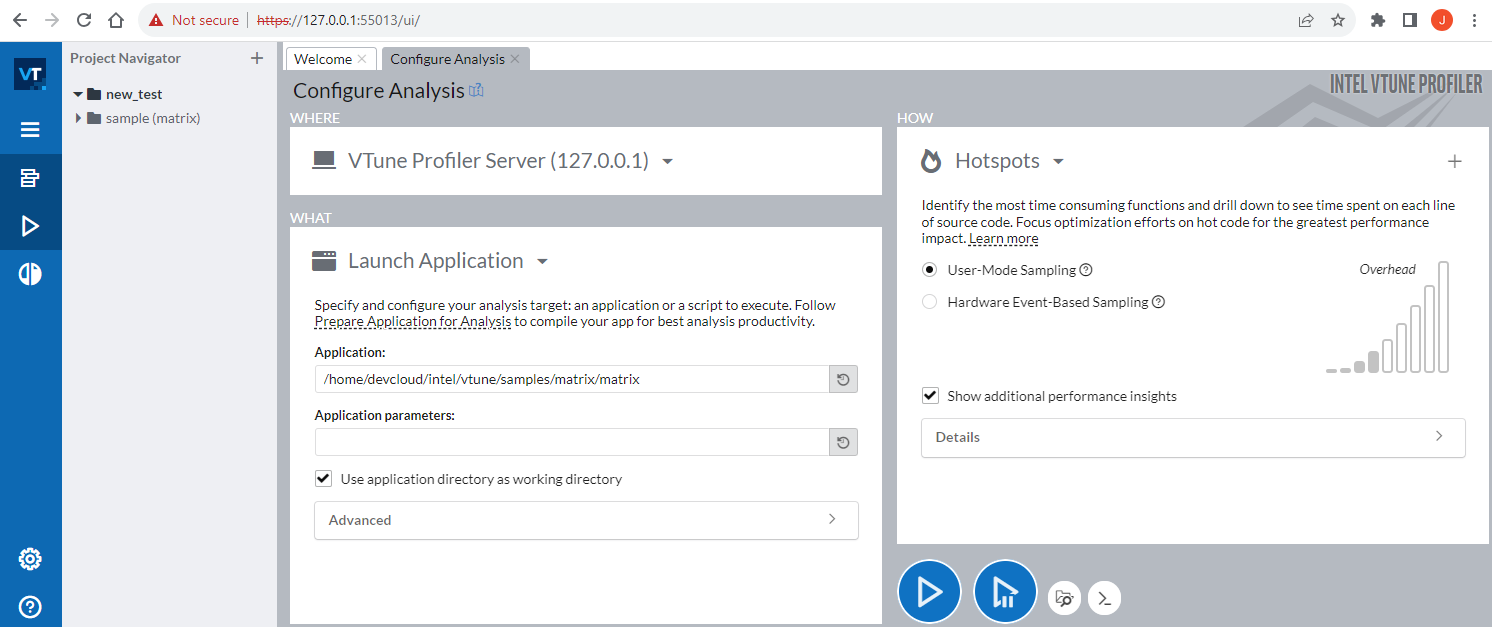The height and width of the screenshot is (627, 1492).
Task: Click the search binaries folder icon
Action: pos(1064,598)
